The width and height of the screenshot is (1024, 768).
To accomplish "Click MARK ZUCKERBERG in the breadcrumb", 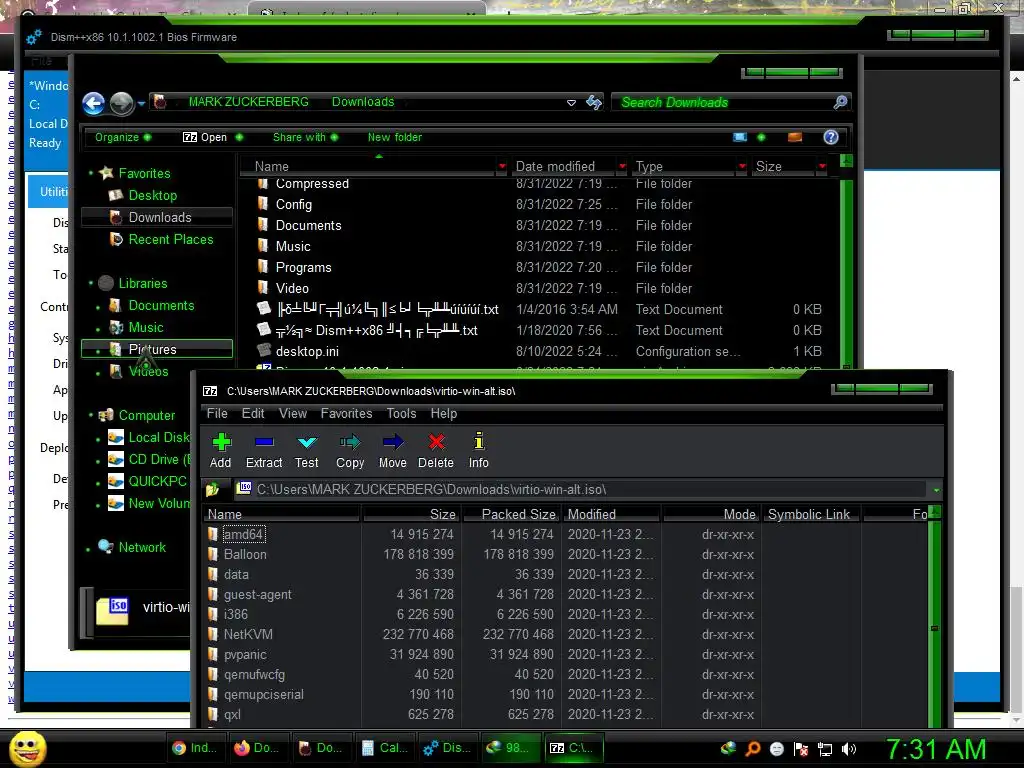I will [x=248, y=102].
